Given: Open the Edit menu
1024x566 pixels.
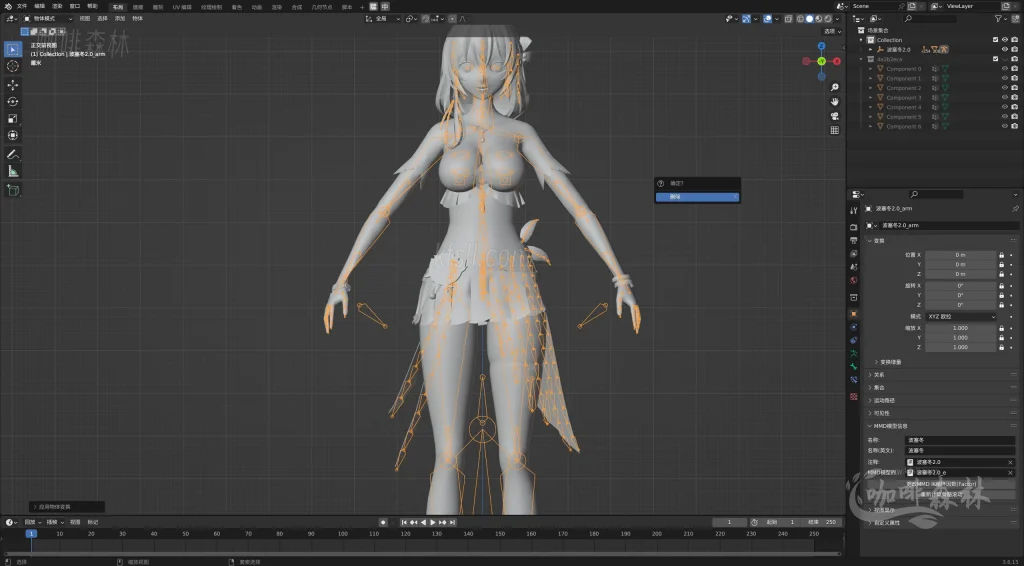Looking at the screenshot, I should pyautogui.click(x=40, y=6).
